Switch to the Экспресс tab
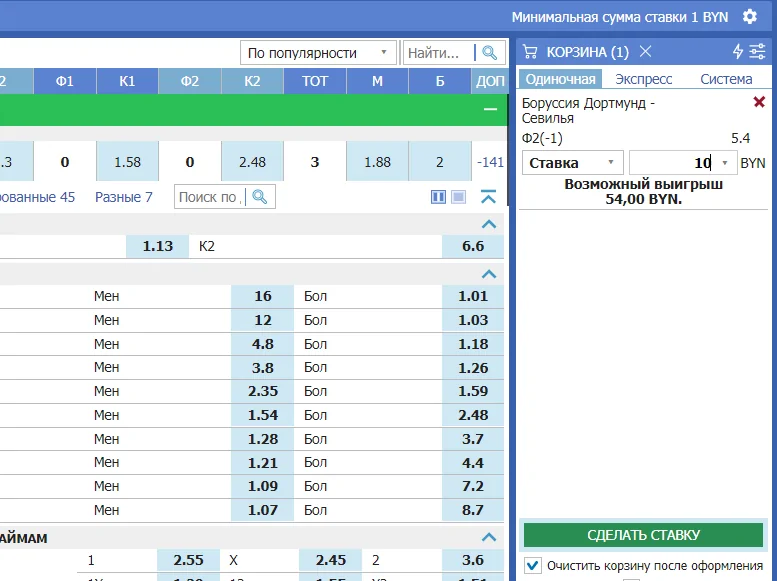This screenshot has height=581, width=777. click(x=643, y=79)
